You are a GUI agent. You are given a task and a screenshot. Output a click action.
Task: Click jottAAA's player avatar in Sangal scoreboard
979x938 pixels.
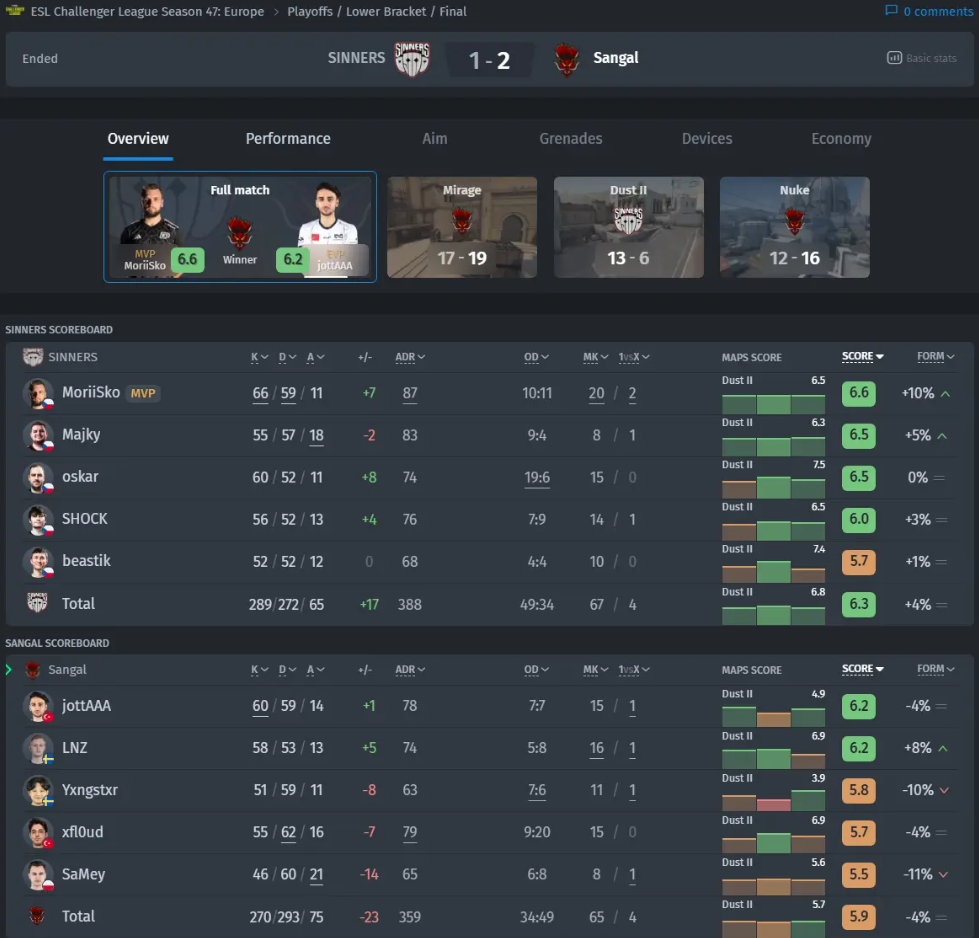click(38, 706)
